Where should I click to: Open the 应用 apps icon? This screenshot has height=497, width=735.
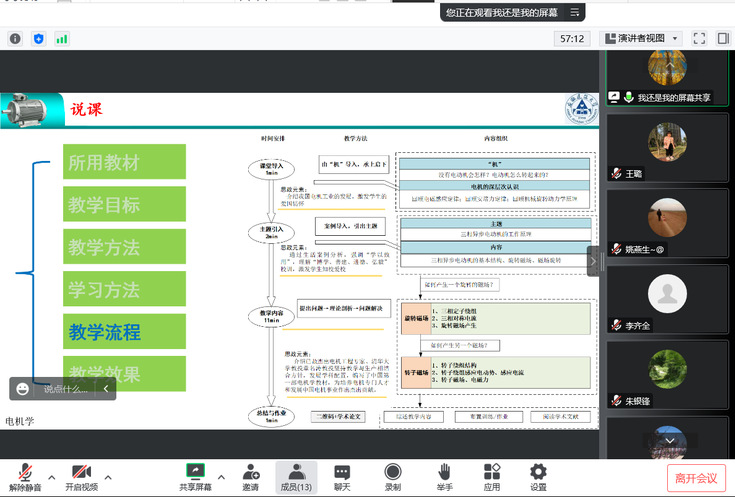coord(491,475)
